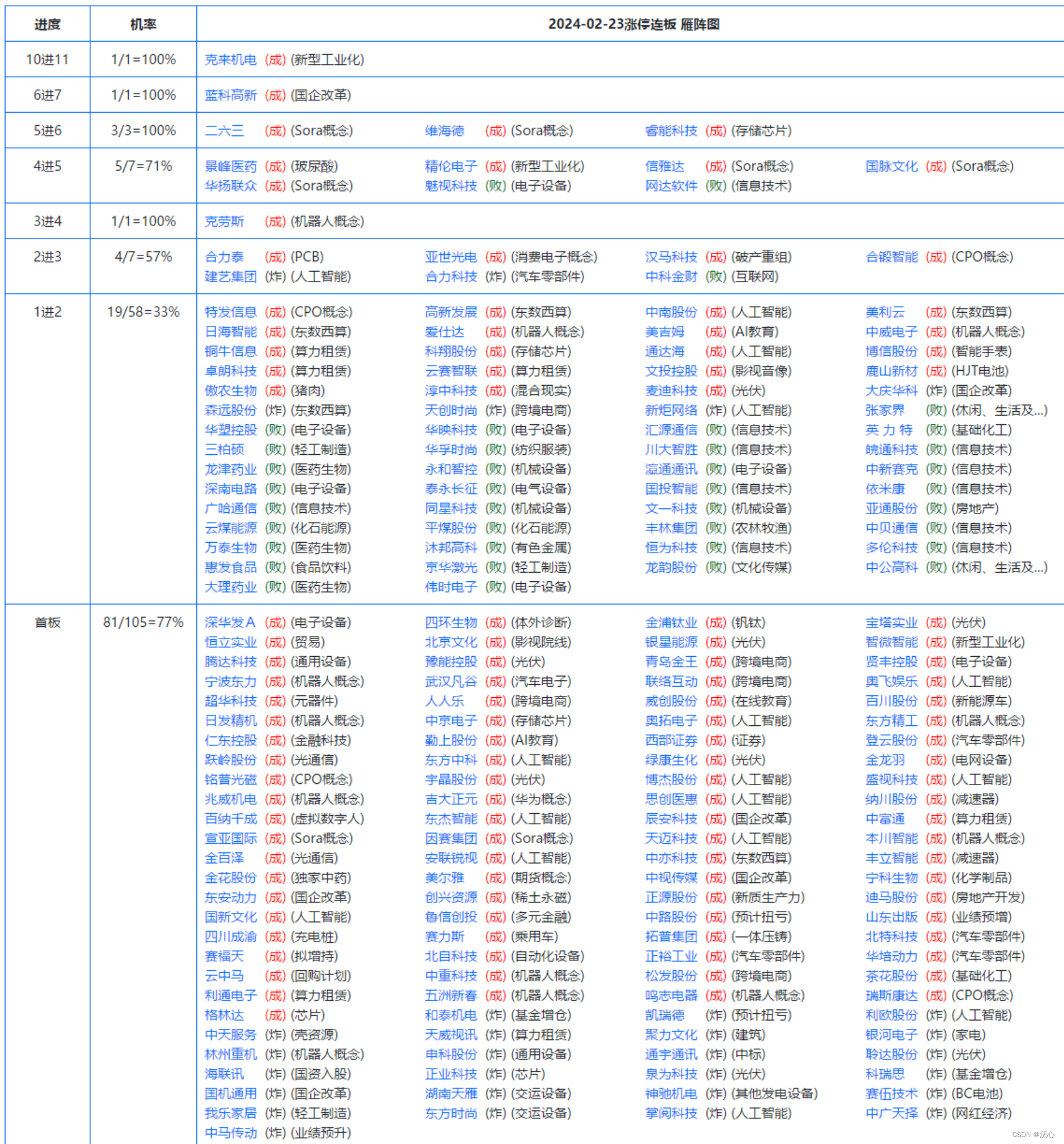Open the 大理药业 link

(x=230, y=587)
